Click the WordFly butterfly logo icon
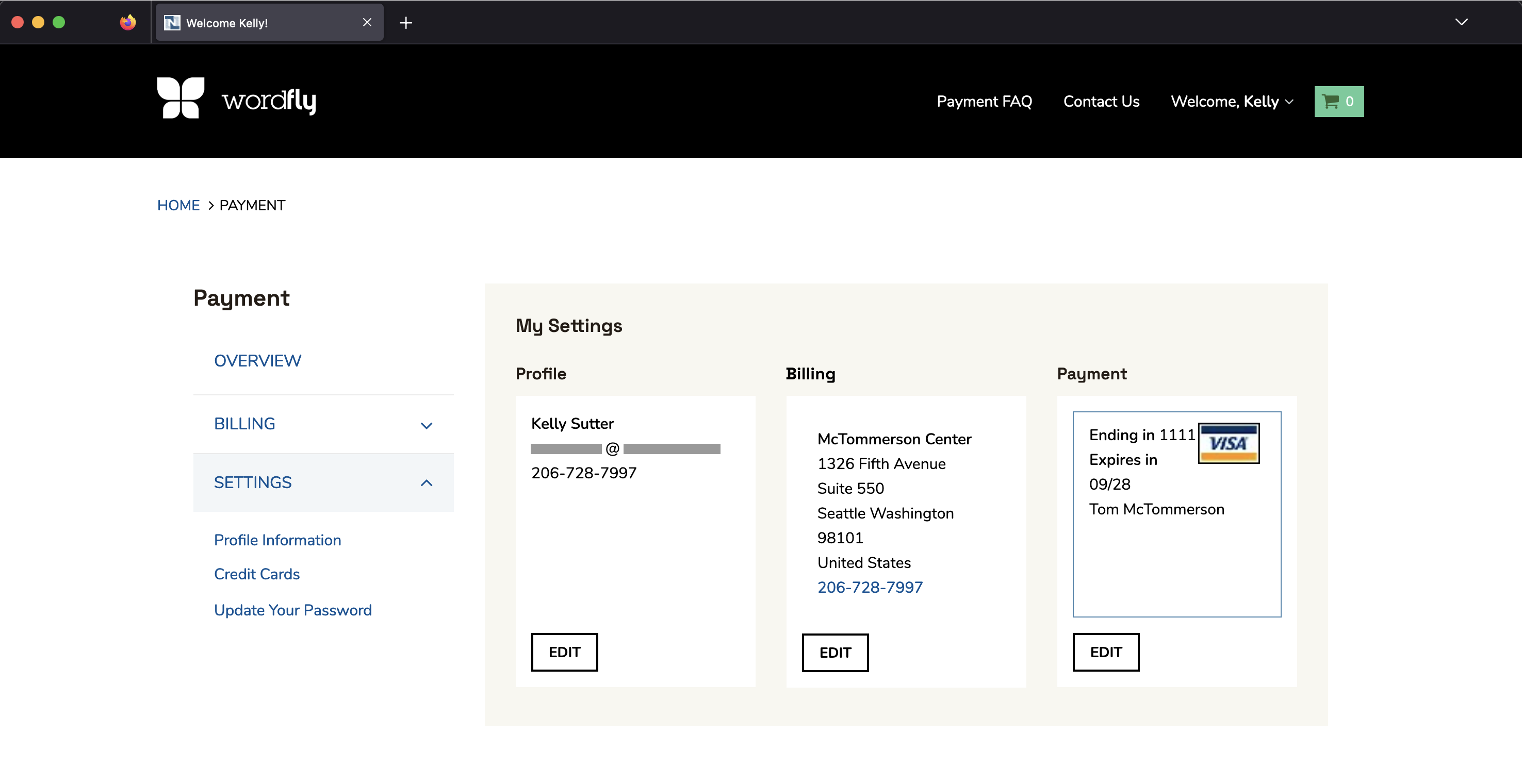This screenshot has height=784, width=1522. pos(182,101)
